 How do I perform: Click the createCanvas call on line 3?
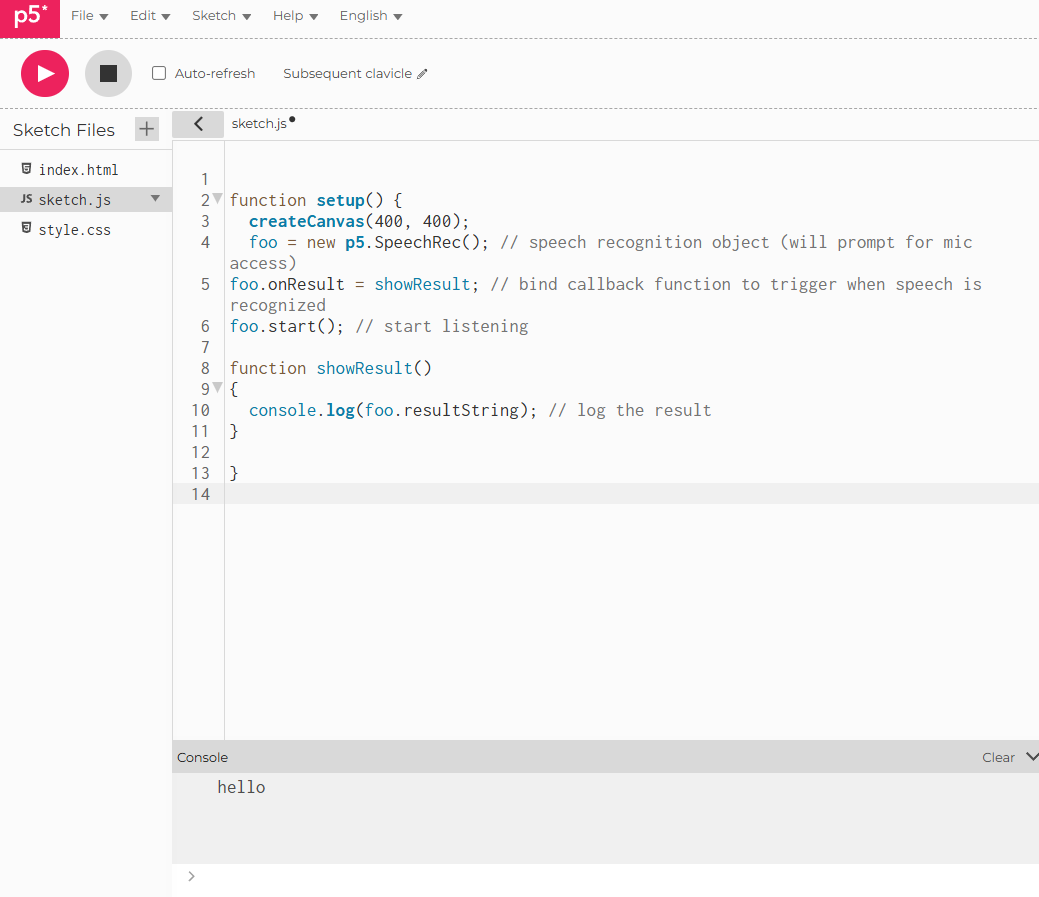pos(359,221)
